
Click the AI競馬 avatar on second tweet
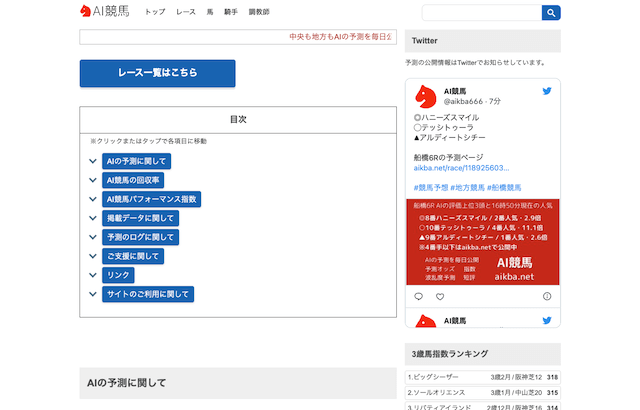[x=425, y=321]
